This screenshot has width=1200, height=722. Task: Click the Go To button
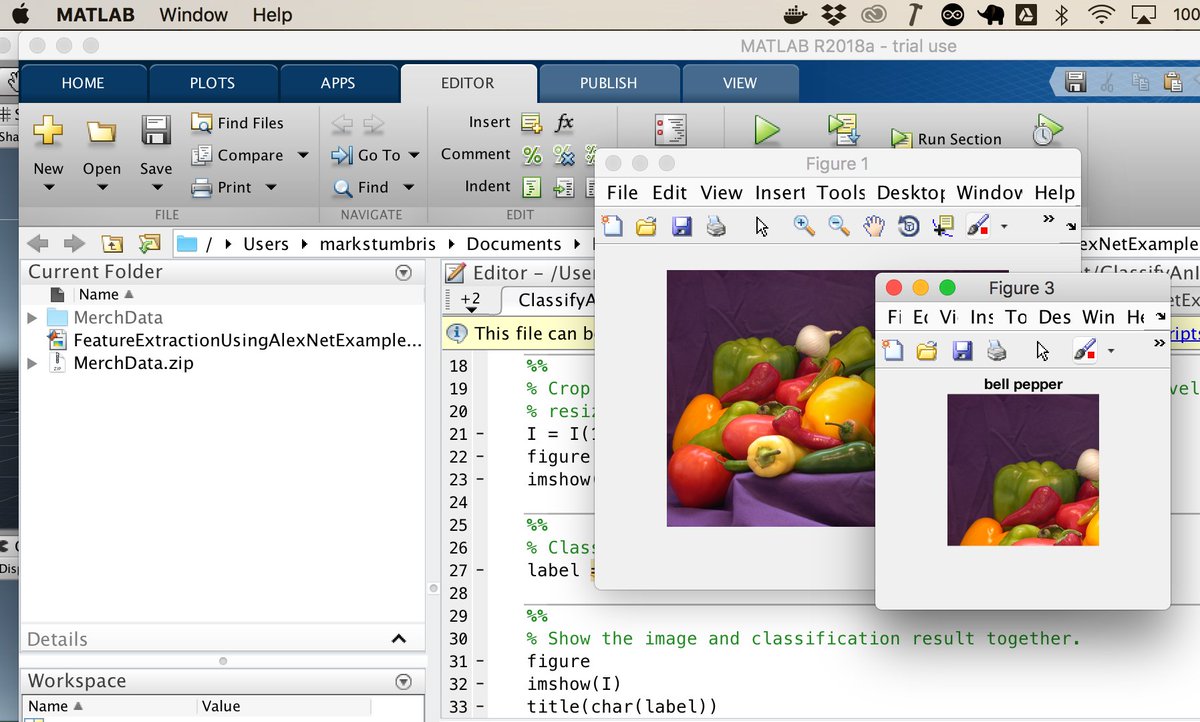[367, 155]
